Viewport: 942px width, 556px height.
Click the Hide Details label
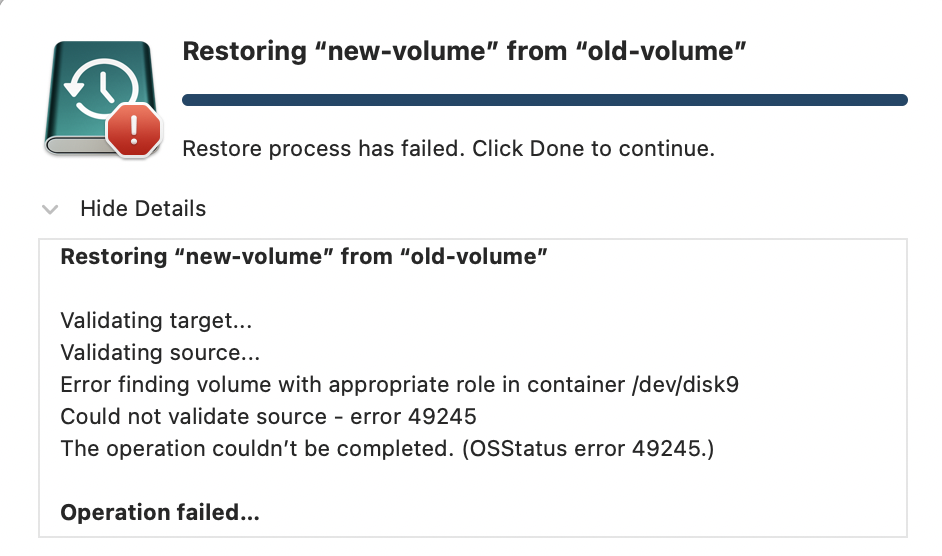(143, 209)
